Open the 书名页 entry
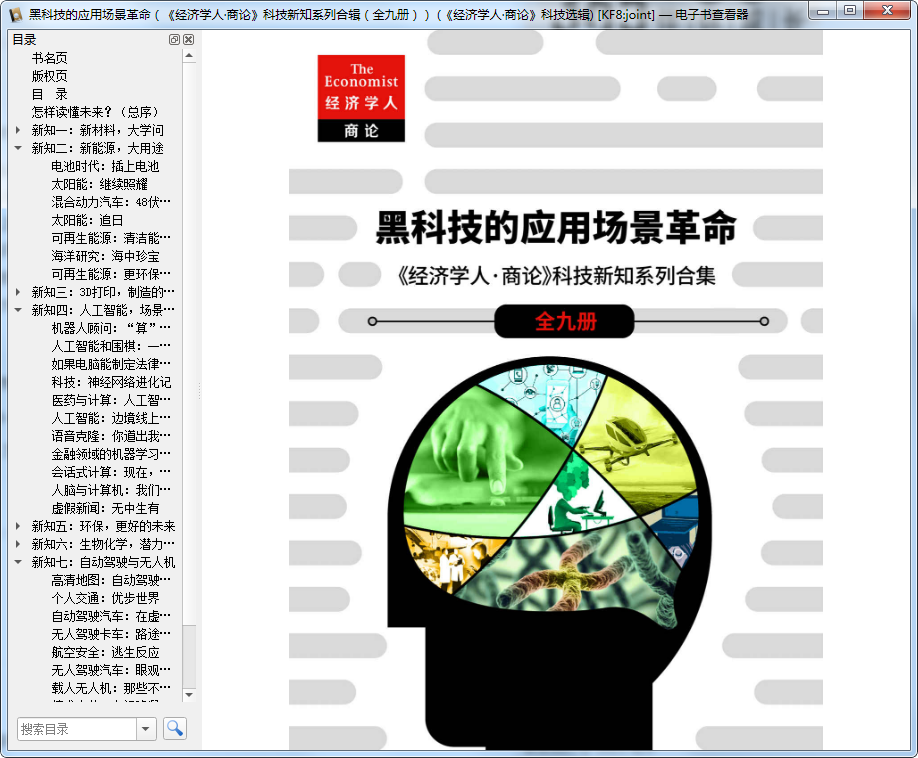The height and width of the screenshot is (758, 918). point(49,58)
